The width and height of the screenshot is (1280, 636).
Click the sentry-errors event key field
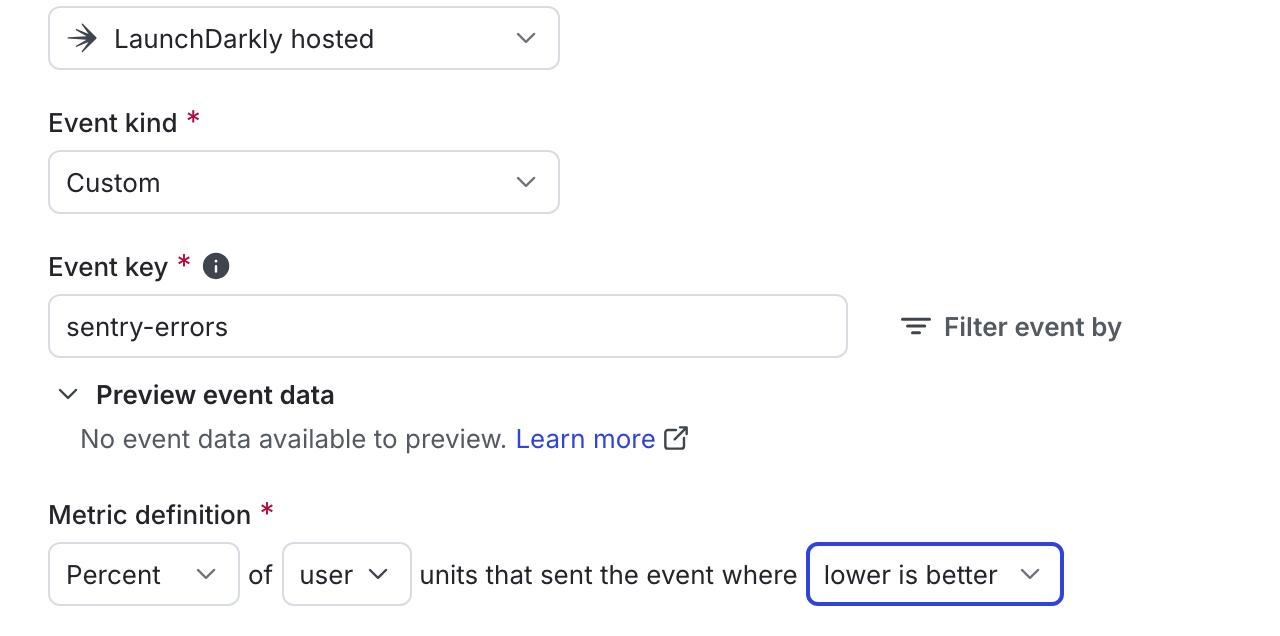(x=448, y=326)
